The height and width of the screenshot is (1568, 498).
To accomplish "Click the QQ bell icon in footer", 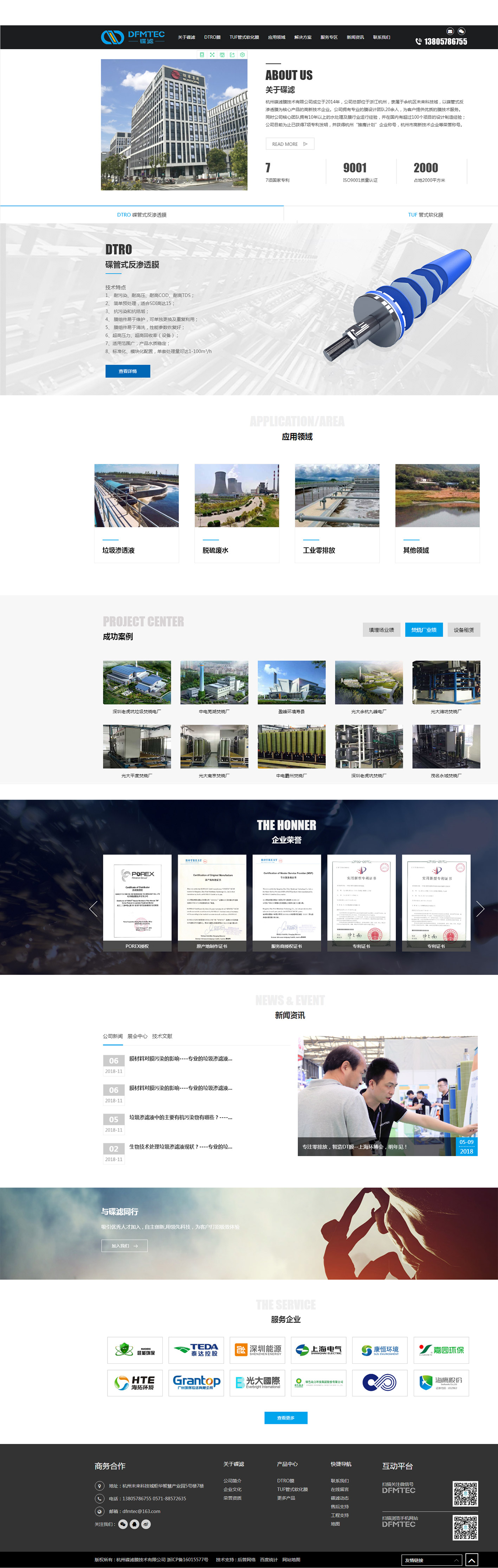I will (x=134, y=1524).
